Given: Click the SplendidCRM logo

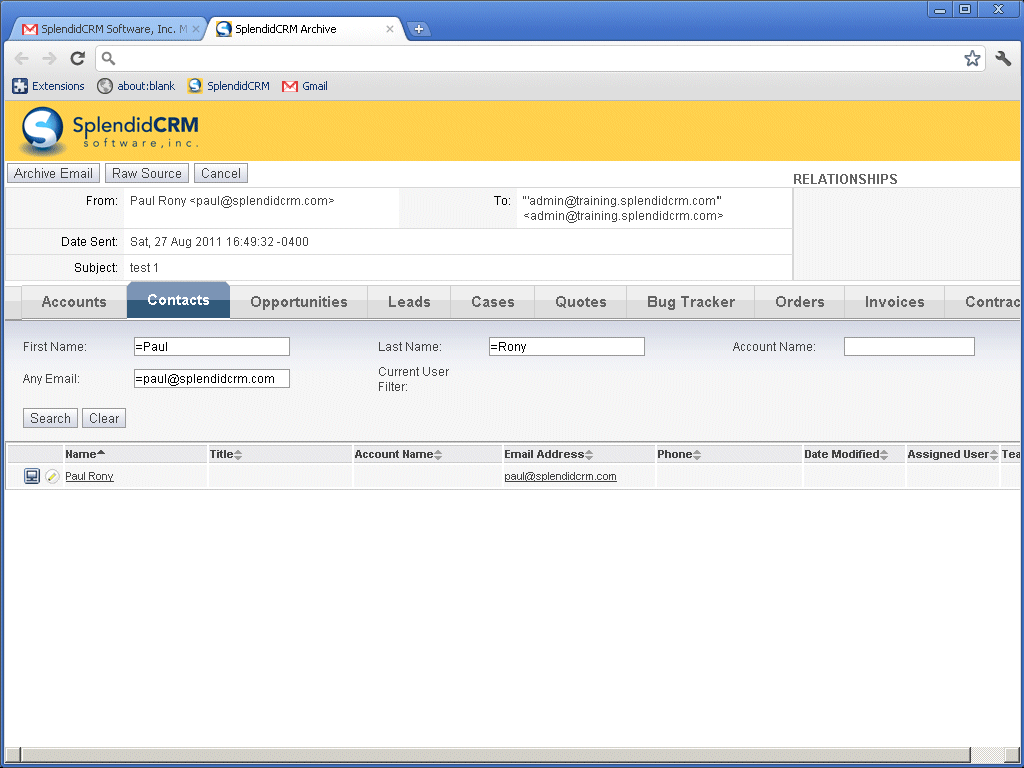Looking at the screenshot, I should [x=110, y=131].
